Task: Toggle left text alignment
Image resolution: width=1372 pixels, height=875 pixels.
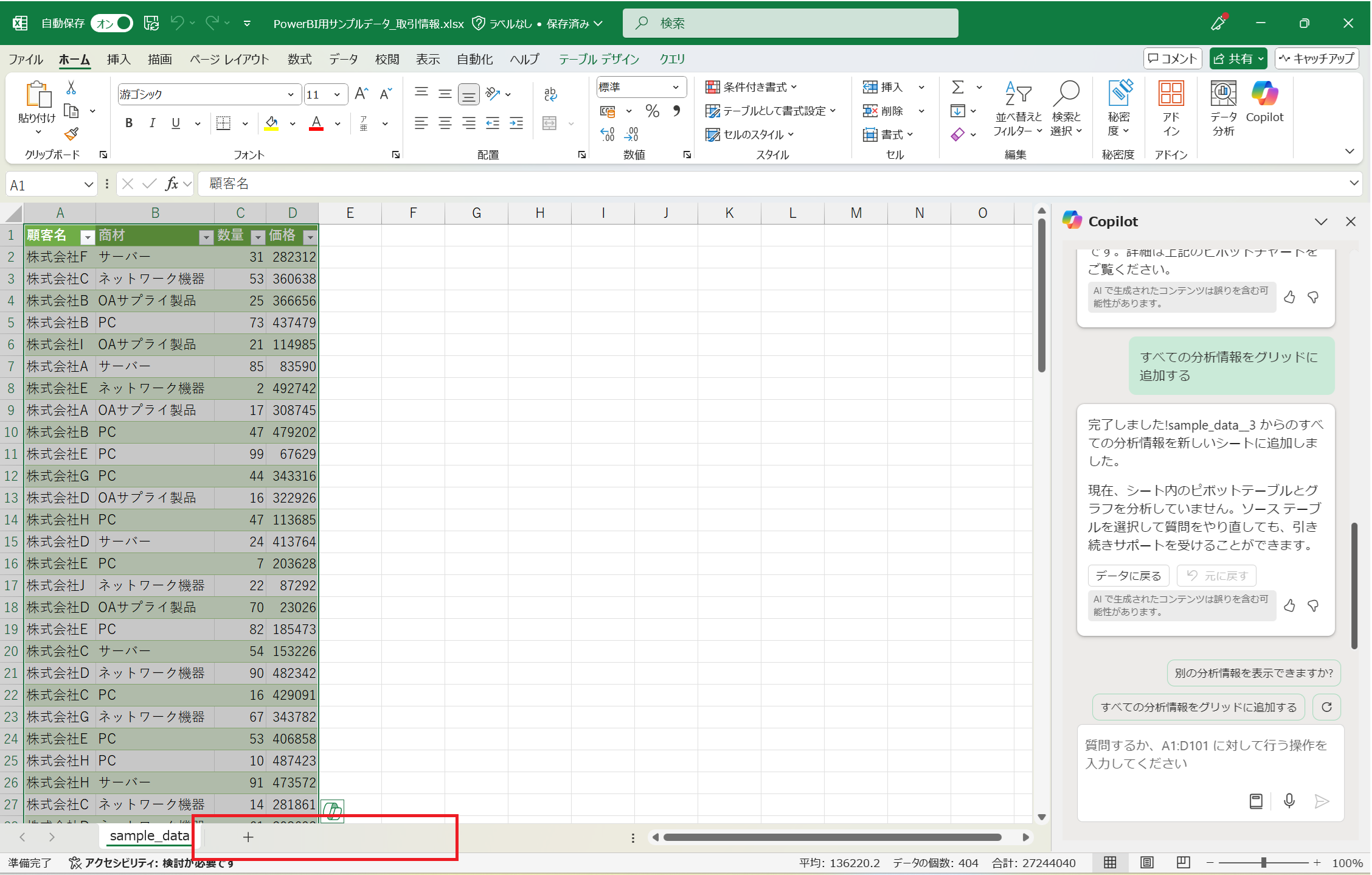Action: [421, 124]
